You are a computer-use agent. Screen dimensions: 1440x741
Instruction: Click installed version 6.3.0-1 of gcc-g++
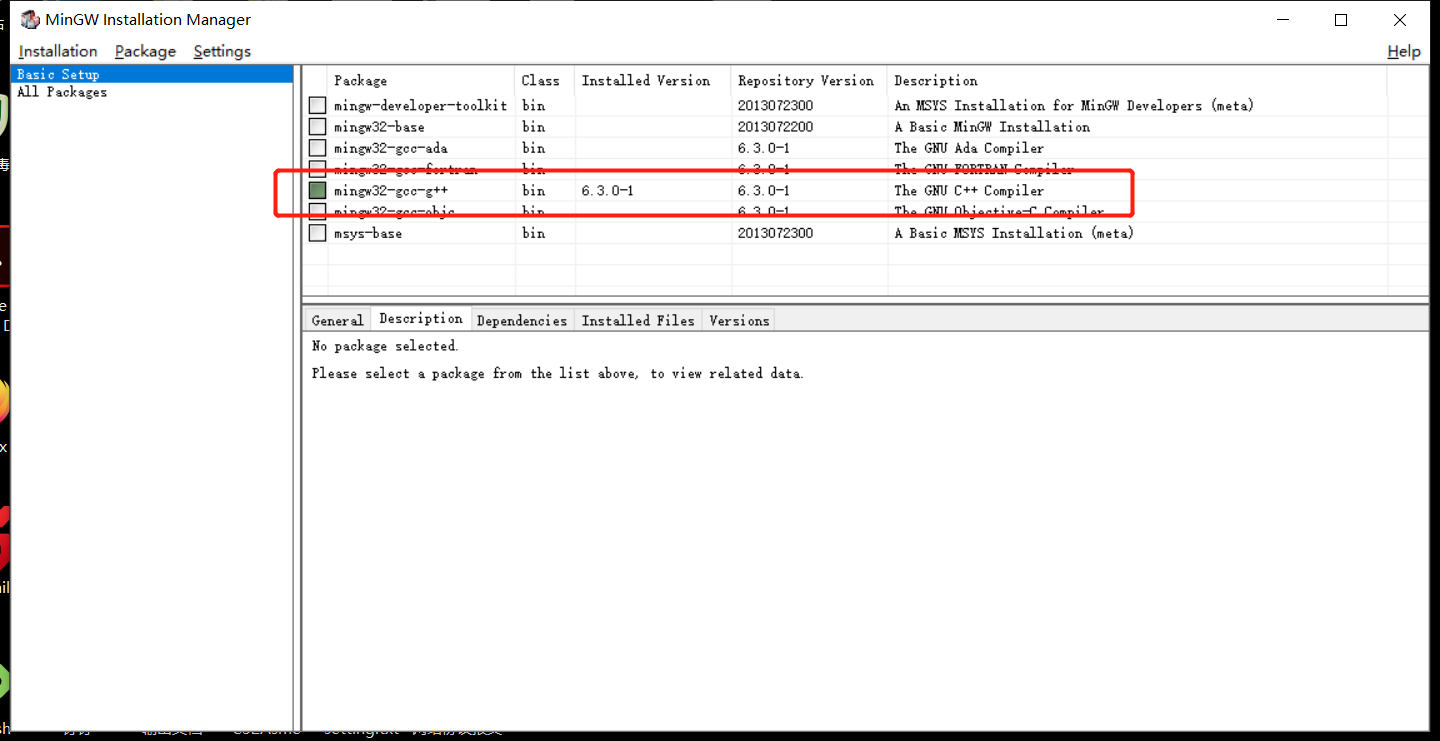point(607,190)
